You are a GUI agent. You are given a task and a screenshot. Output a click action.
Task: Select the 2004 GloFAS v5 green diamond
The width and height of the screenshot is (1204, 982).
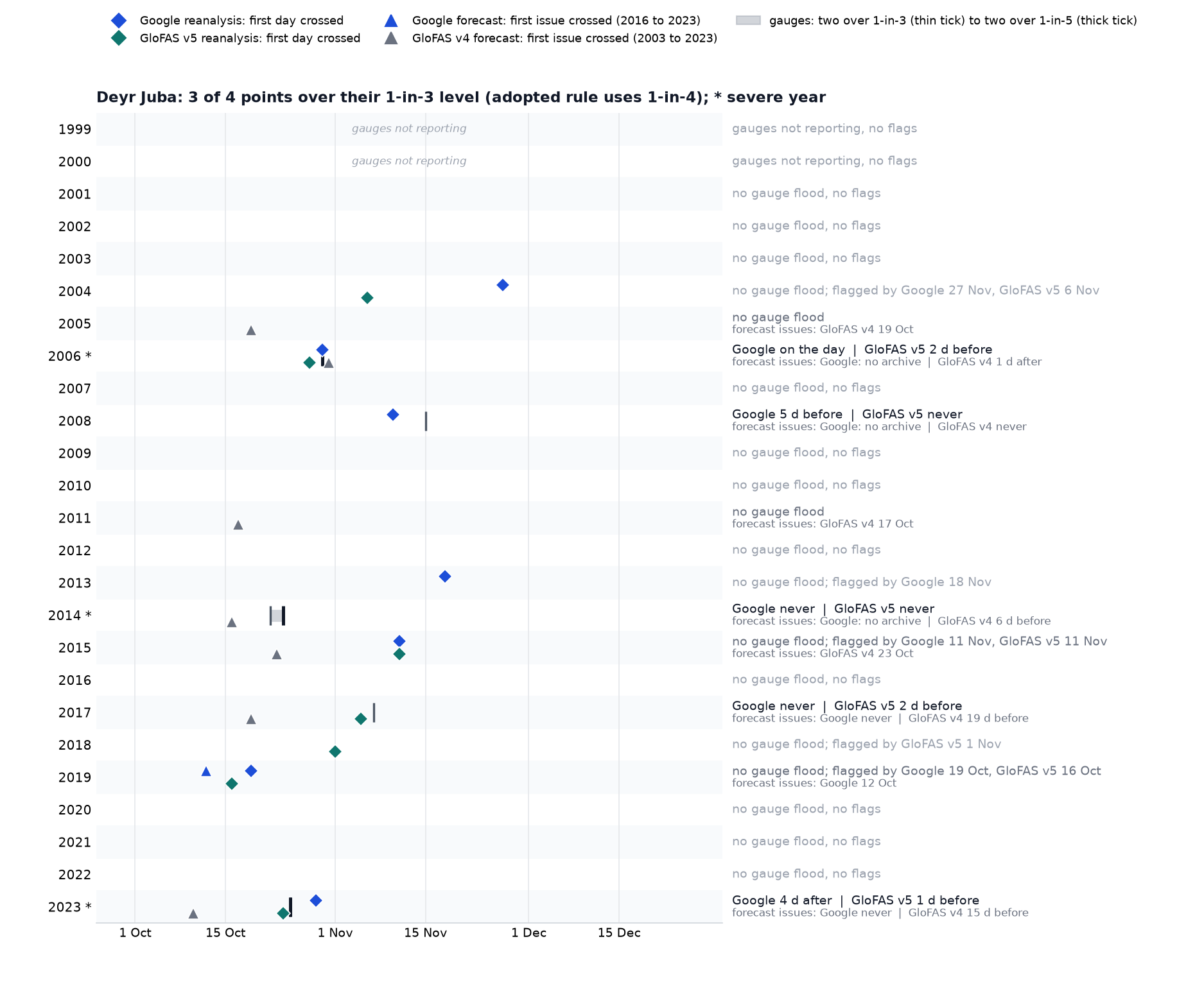click(367, 298)
